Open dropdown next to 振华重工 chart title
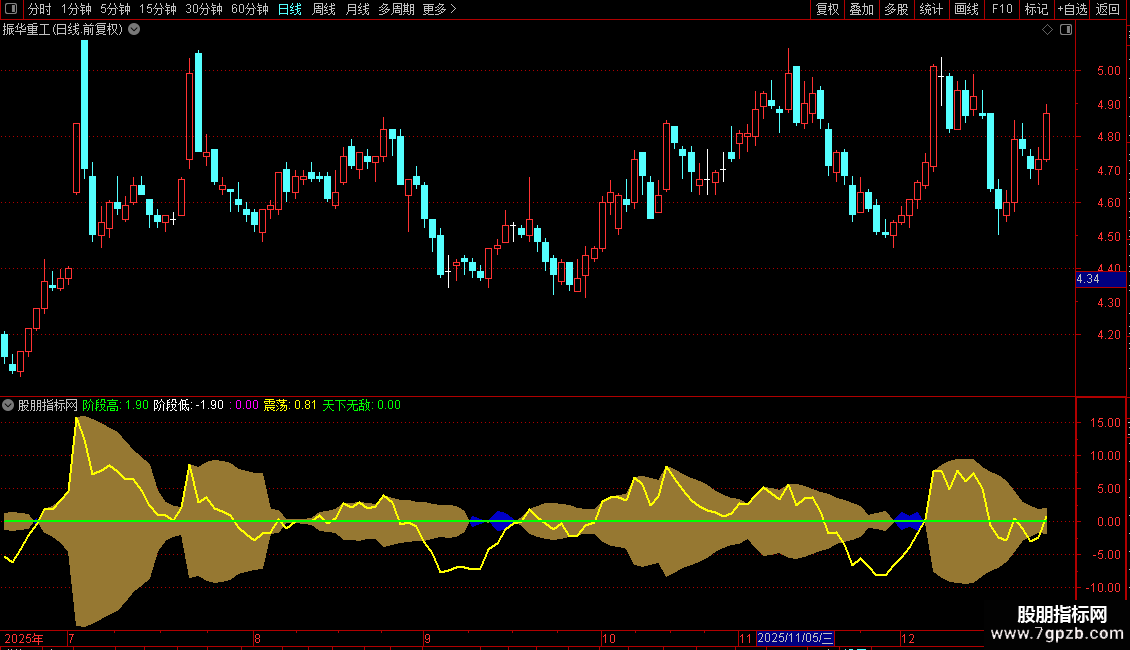 (x=134, y=30)
